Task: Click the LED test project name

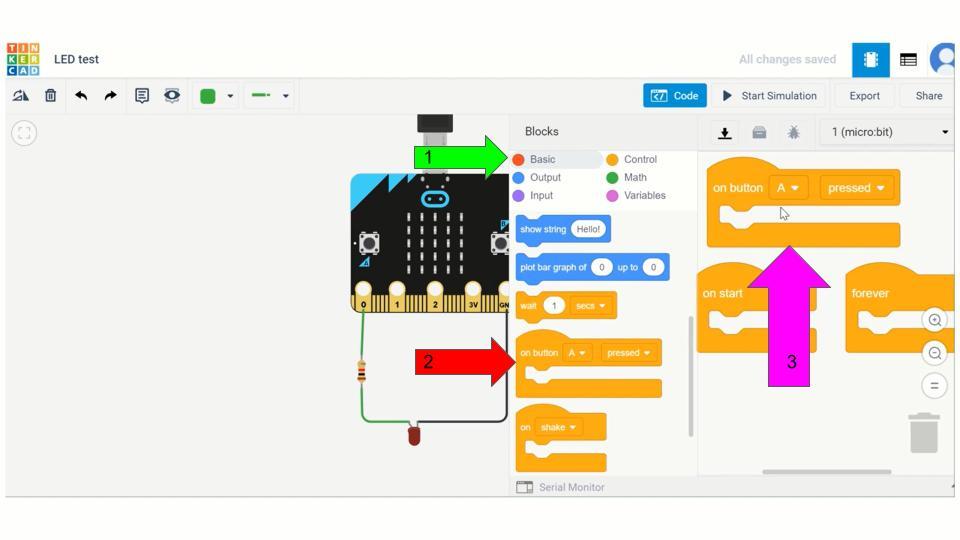Action: tap(77, 59)
